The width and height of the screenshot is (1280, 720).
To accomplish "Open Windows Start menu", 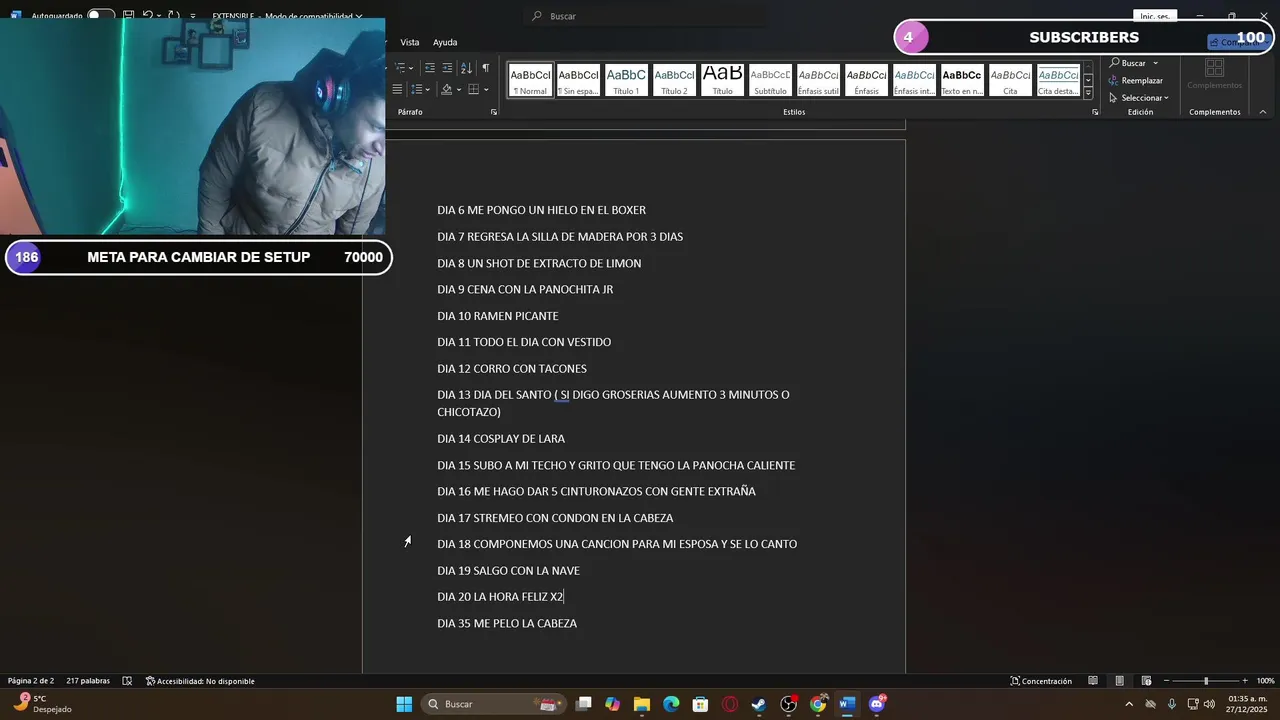I will 404,704.
